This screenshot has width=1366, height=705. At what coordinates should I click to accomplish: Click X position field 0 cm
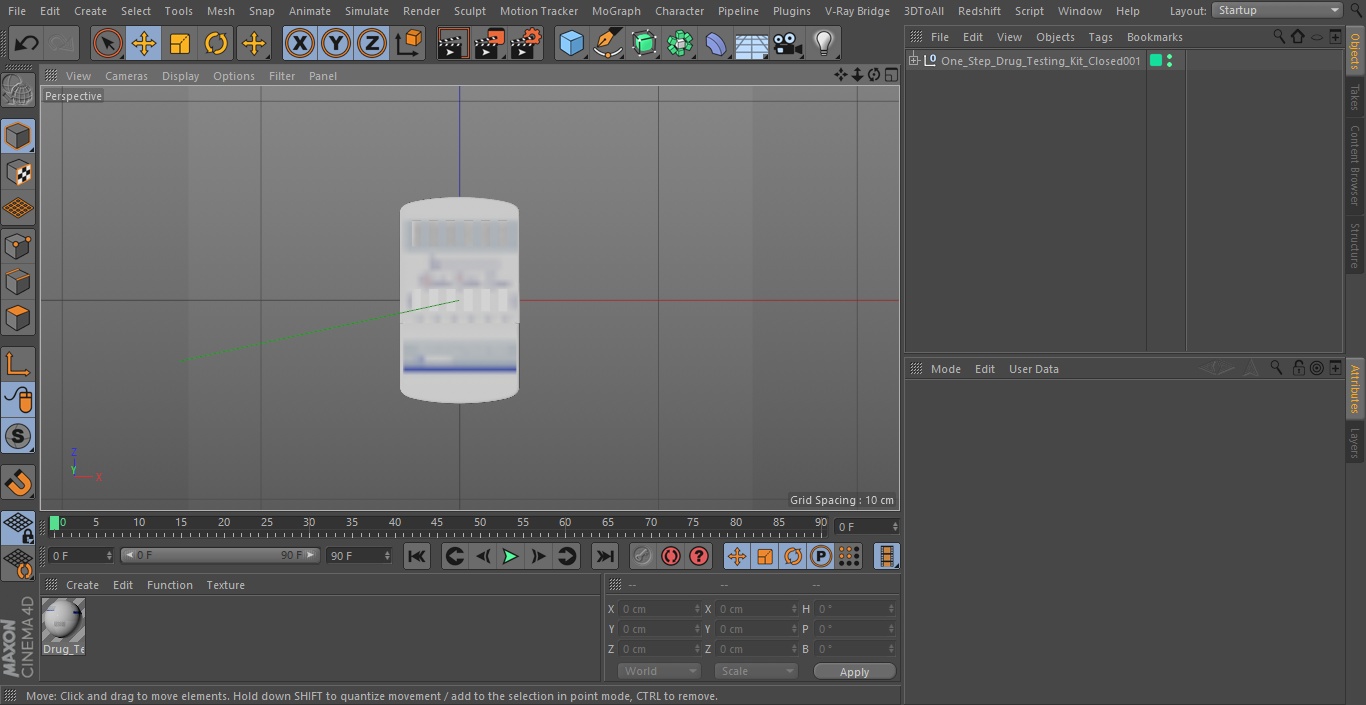tap(660, 609)
